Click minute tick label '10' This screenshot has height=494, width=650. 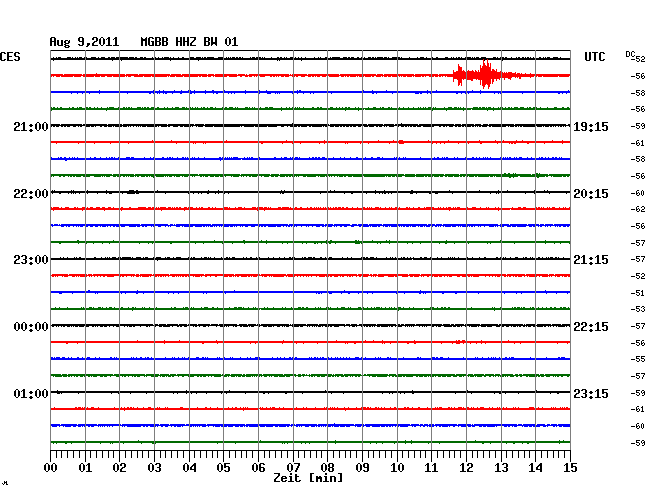pyautogui.click(x=397, y=468)
